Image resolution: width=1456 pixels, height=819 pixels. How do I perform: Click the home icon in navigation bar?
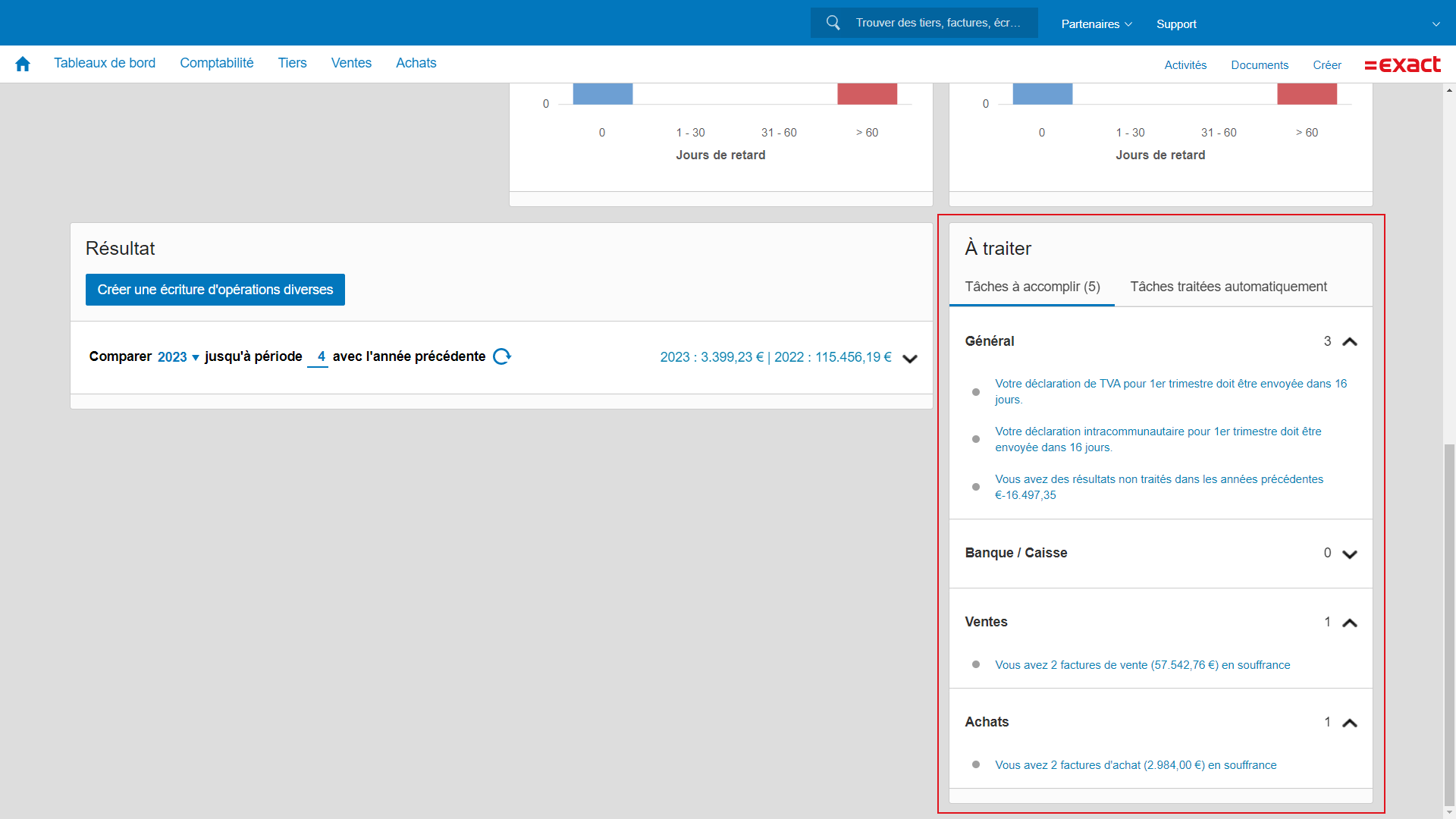[x=23, y=64]
